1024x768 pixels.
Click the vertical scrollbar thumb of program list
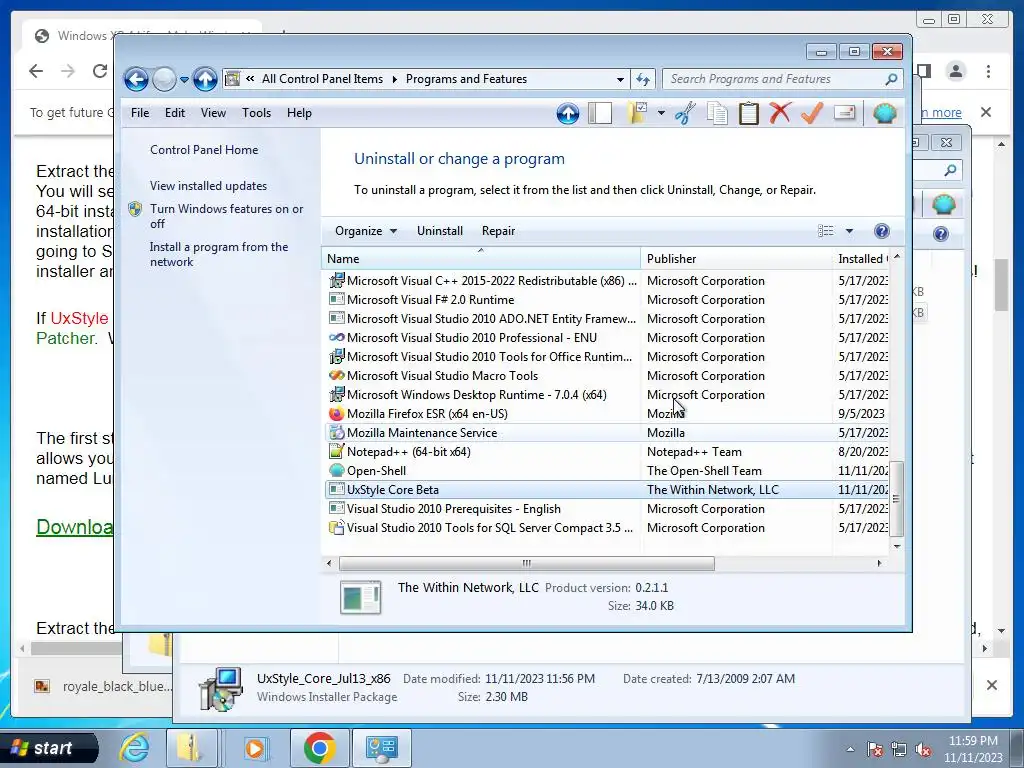[x=897, y=499]
